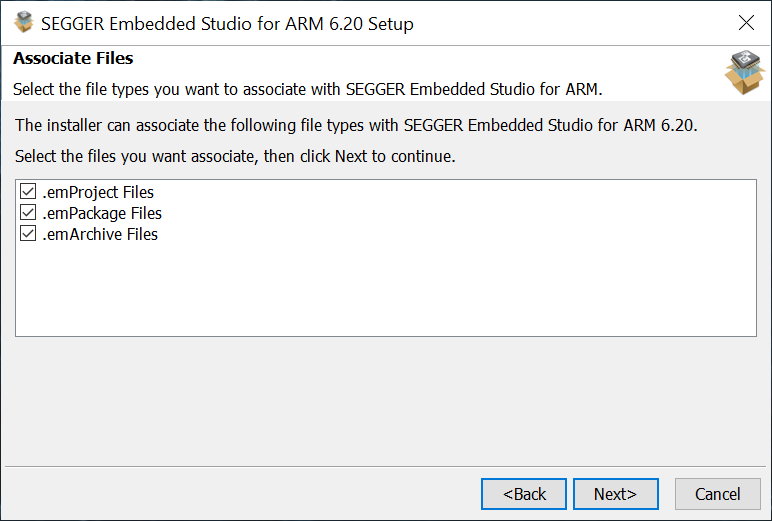Click the installer package box icon

click(x=744, y=72)
